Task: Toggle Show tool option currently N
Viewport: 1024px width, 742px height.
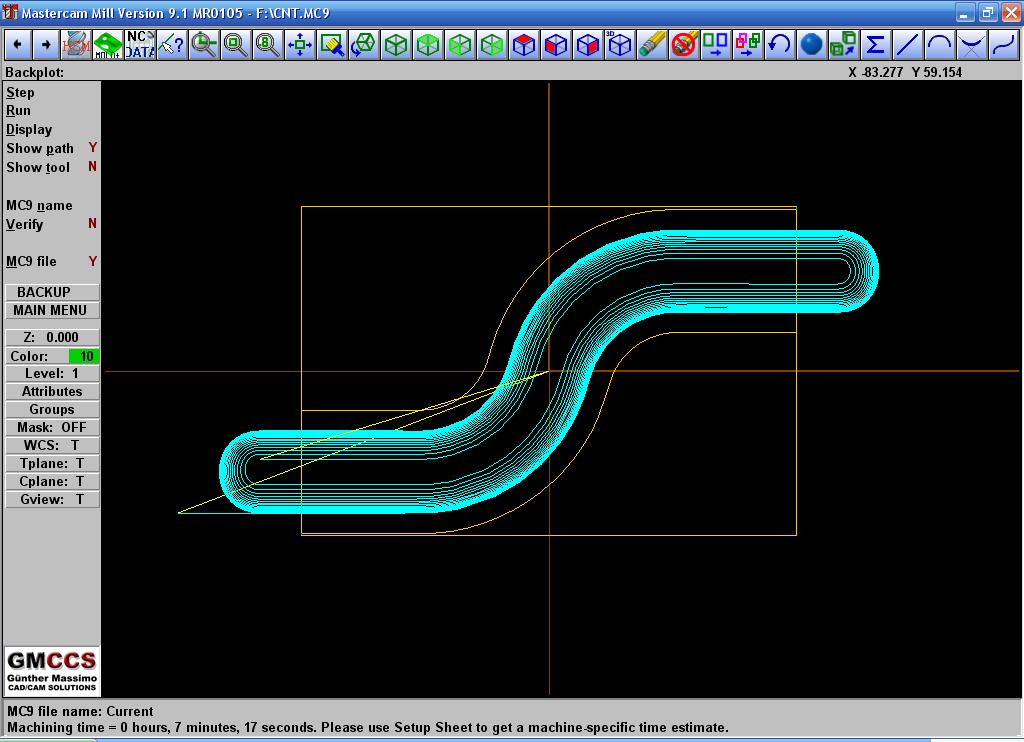Action: (x=52, y=167)
